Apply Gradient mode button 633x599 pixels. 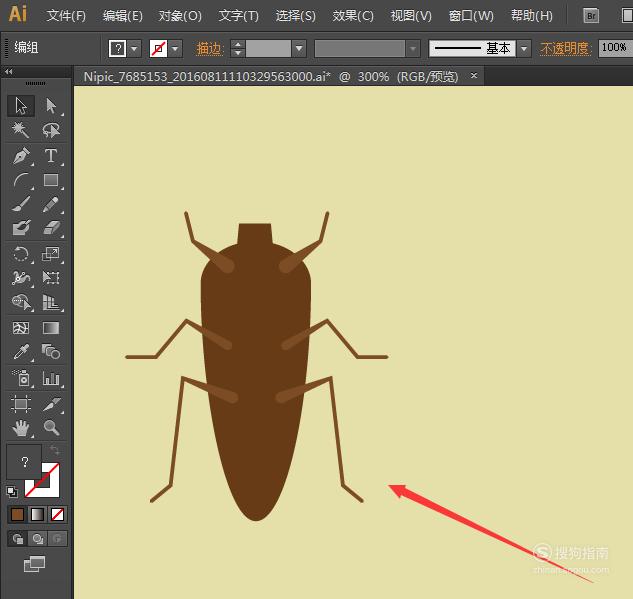[x=38, y=514]
